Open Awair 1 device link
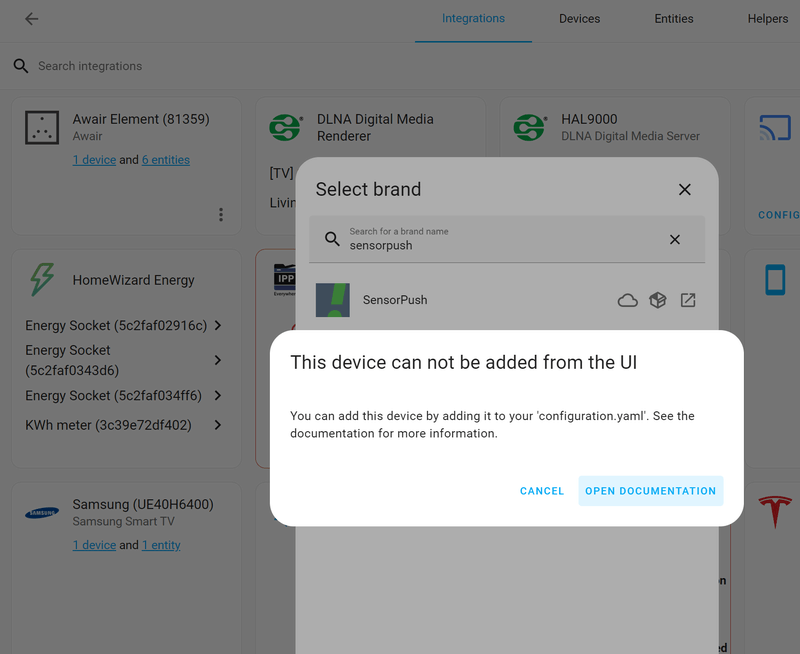 pos(94,160)
